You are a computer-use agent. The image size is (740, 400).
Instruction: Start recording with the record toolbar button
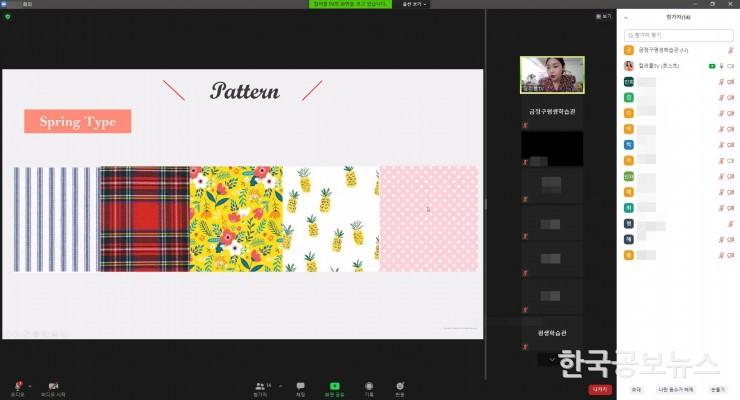coord(369,389)
